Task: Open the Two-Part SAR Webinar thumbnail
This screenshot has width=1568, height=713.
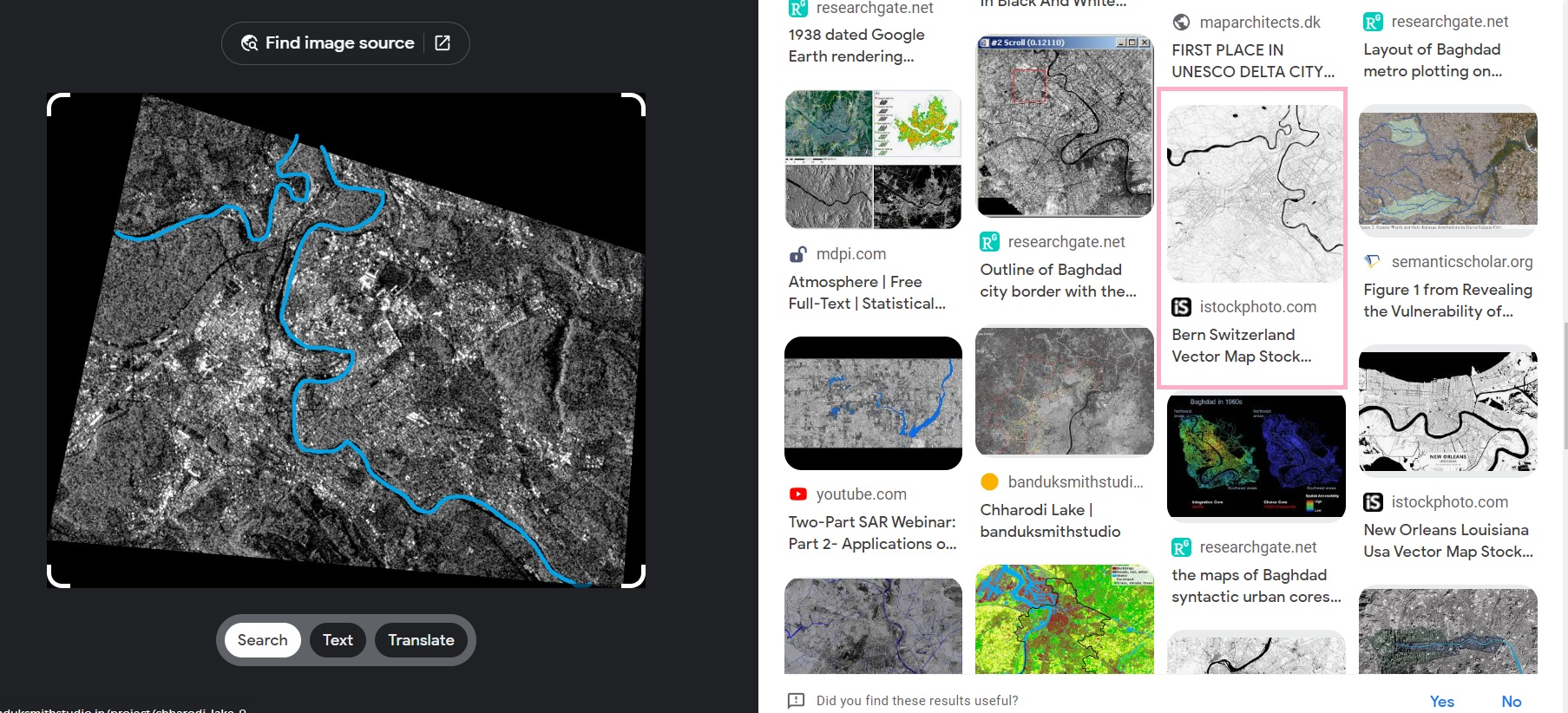Action: coord(873,403)
